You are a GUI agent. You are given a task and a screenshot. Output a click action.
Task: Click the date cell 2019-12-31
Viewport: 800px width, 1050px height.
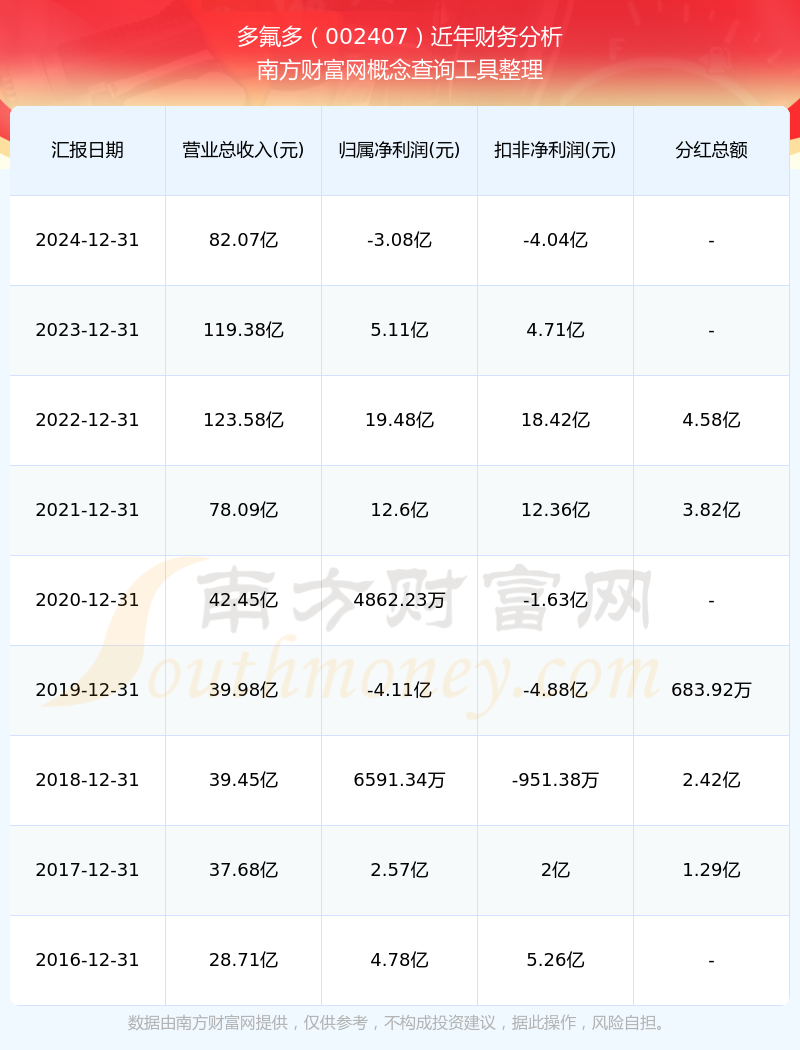tap(88, 690)
